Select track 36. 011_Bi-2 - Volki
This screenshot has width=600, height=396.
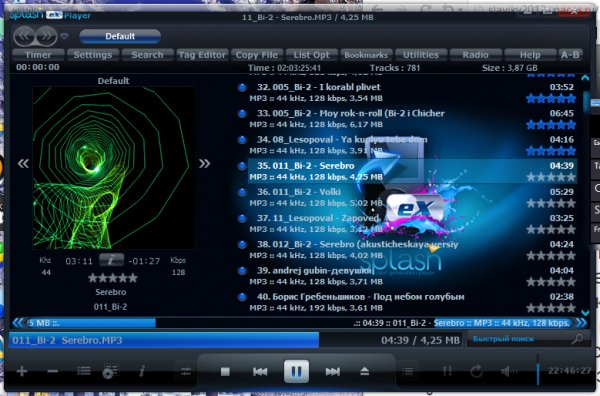click(x=411, y=197)
